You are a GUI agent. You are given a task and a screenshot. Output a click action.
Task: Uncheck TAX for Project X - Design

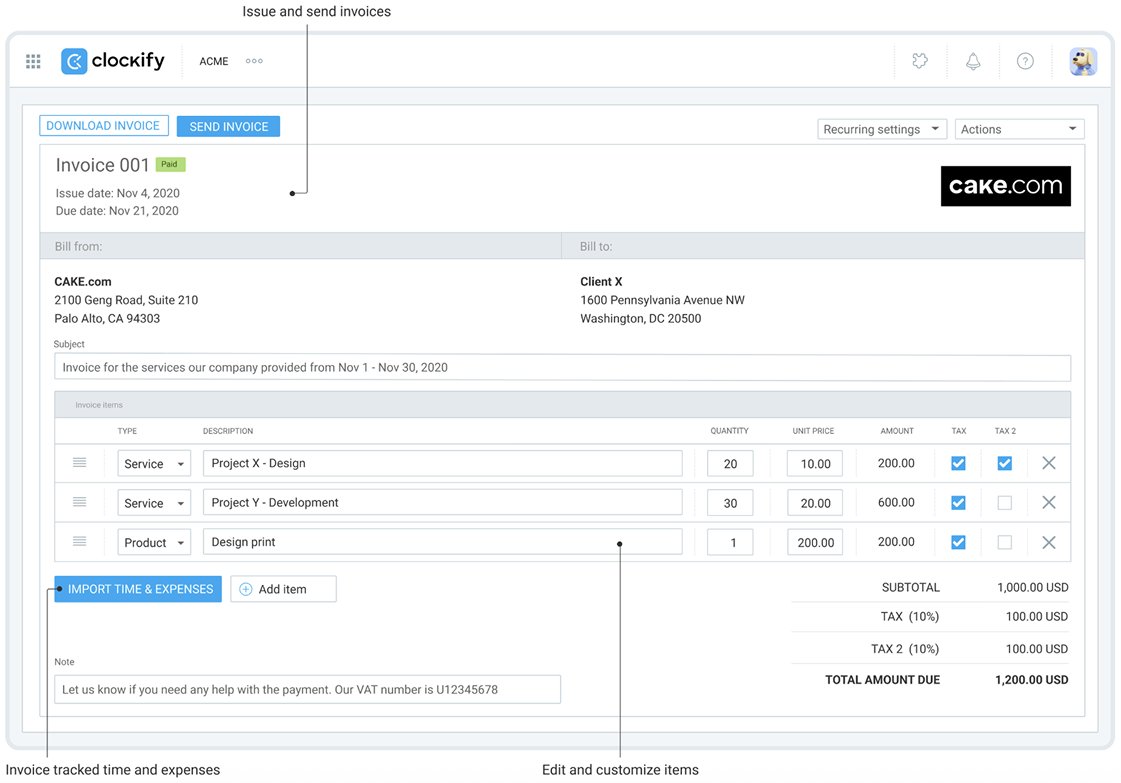pos(958,462)
